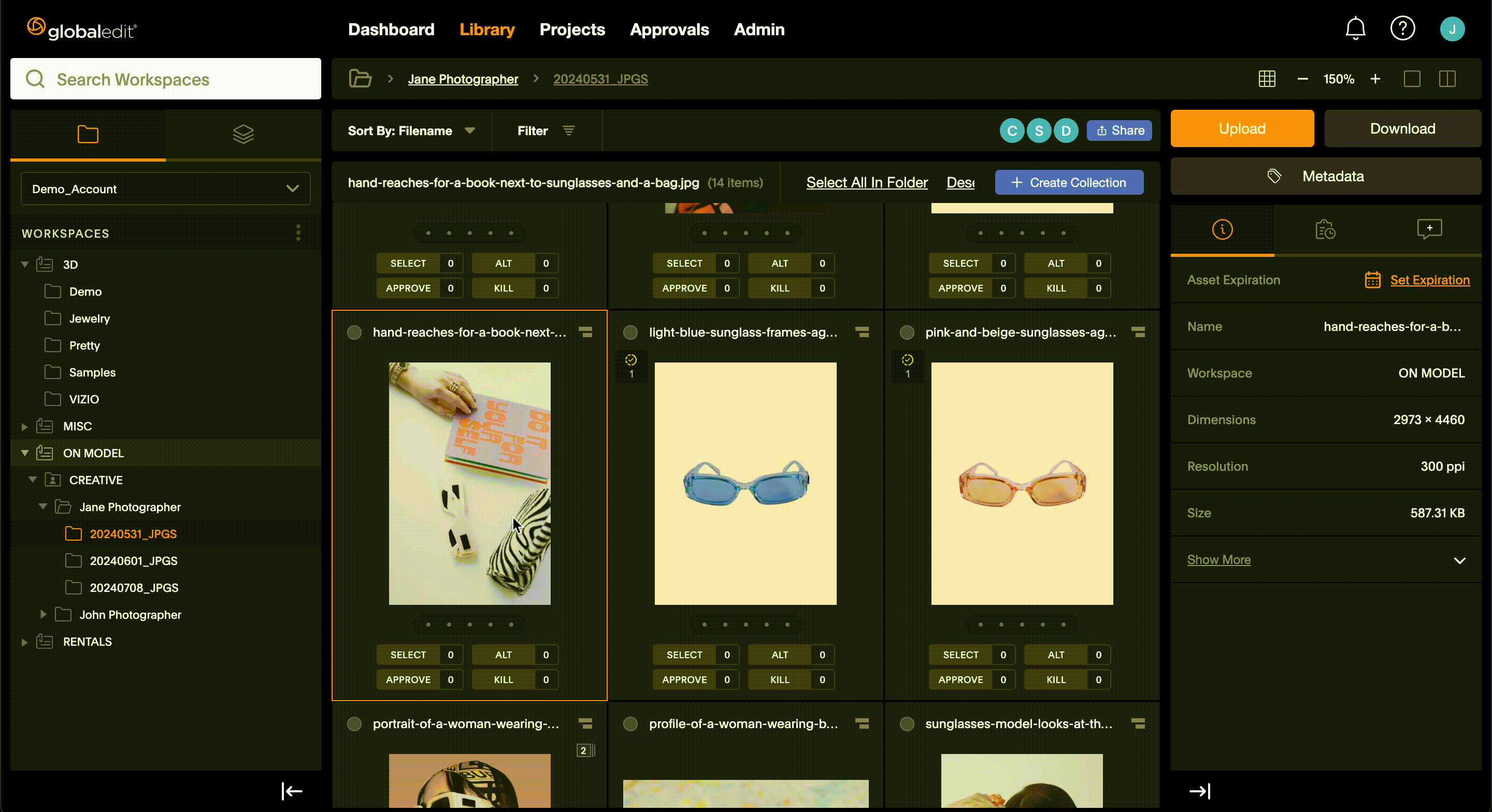Select the profile-of-a-woman-wearing asset circle
This screenshot has height=812, width=1492.
point(630,723)
